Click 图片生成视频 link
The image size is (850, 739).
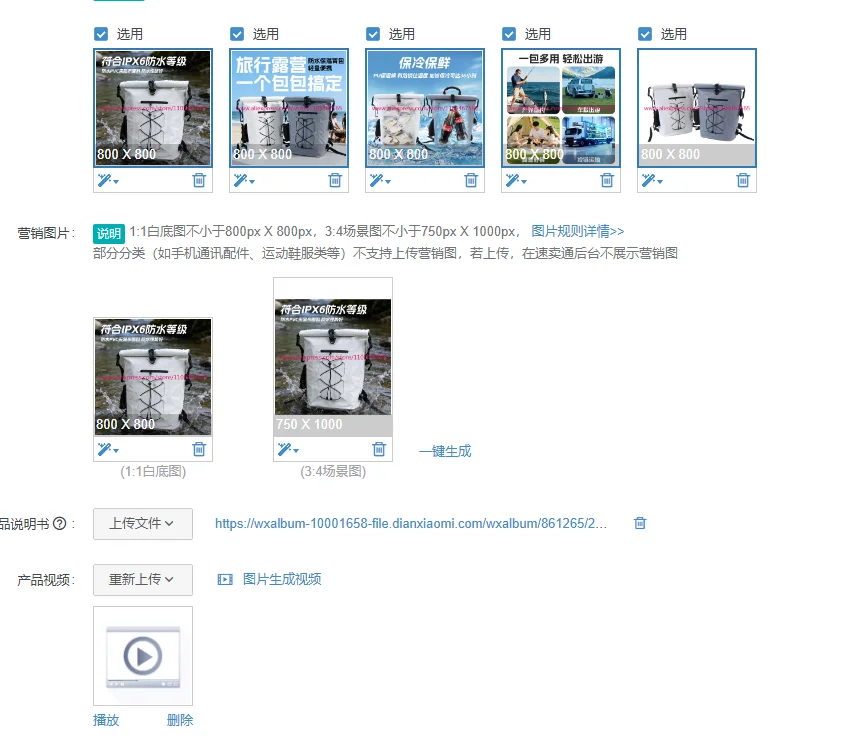(x=282, y=580)
